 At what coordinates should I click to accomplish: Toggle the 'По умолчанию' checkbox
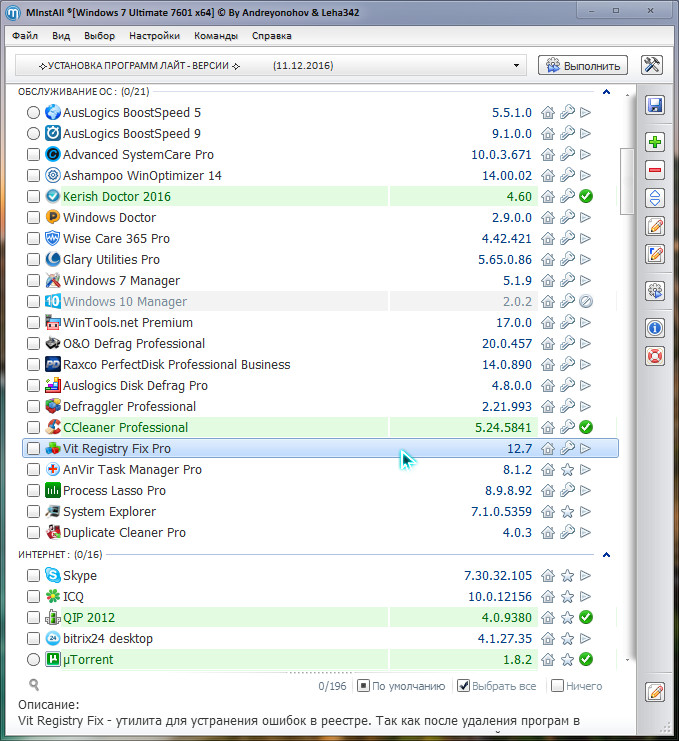click(363, 686)
